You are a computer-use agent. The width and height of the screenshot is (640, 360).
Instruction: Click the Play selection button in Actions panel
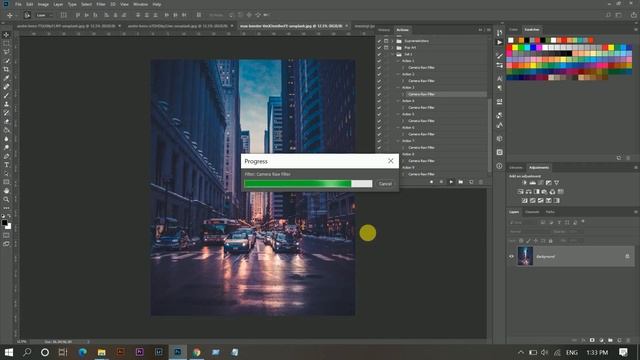coord(451,182)
